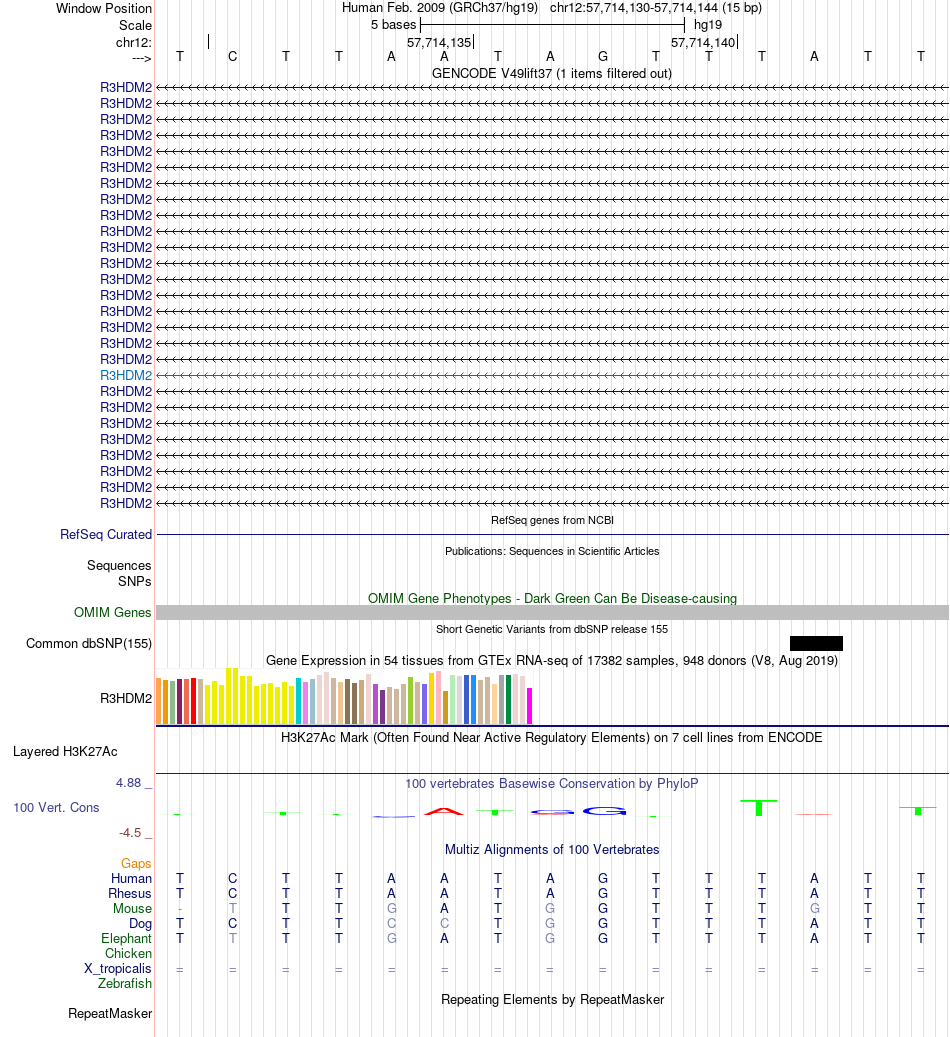The height and width of the screenshot is (1037, 950).
Task: Click 'Multiz Alignments of 100 Vertebrates' title
Action: pyautogui.click(x=552, y=850)
